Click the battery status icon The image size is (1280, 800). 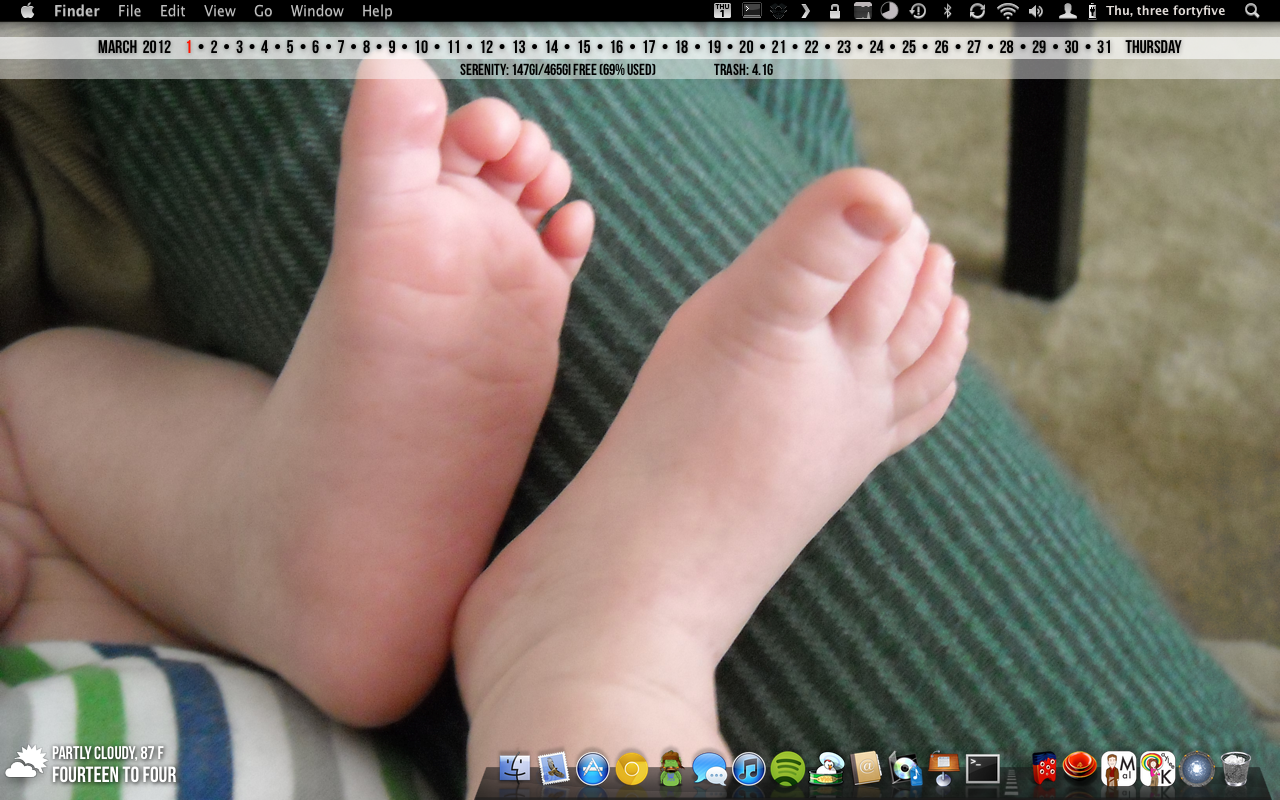click(x=1092, y=11)
